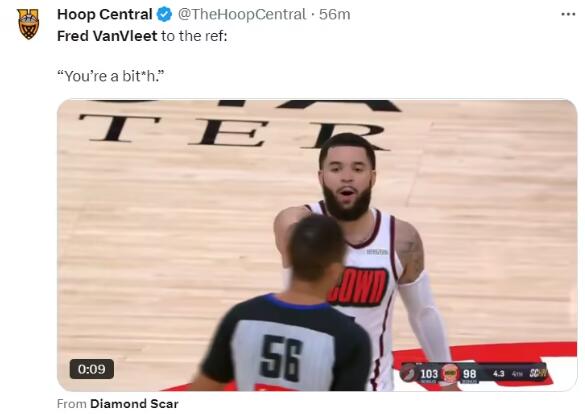Click the red lettering on player's jersey
This screenshot has width=585, height=414.
pyautogui.click(x=359, y=287)
